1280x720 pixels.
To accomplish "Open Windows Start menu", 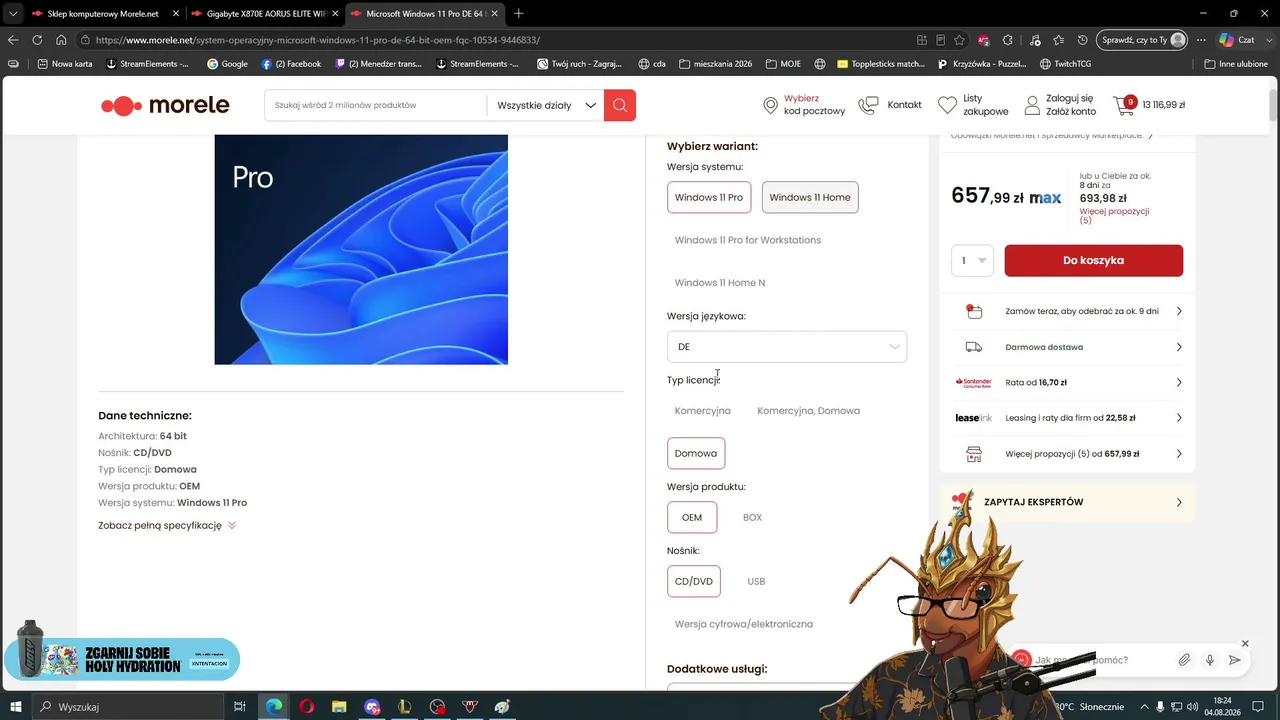I will pyautogui.click(x=16, y=707).
